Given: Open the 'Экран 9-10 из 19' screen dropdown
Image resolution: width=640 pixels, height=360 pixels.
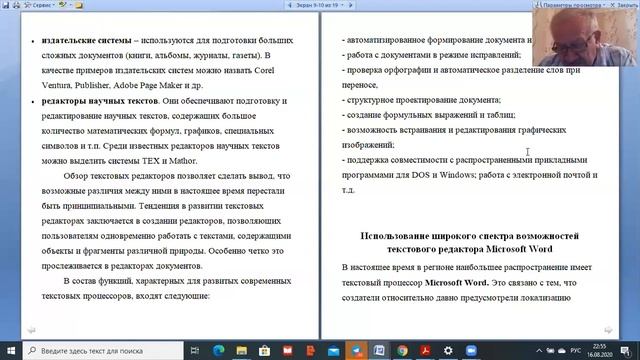Looking at the screenshot, I should pyautogui.click(x=320, y=5).
